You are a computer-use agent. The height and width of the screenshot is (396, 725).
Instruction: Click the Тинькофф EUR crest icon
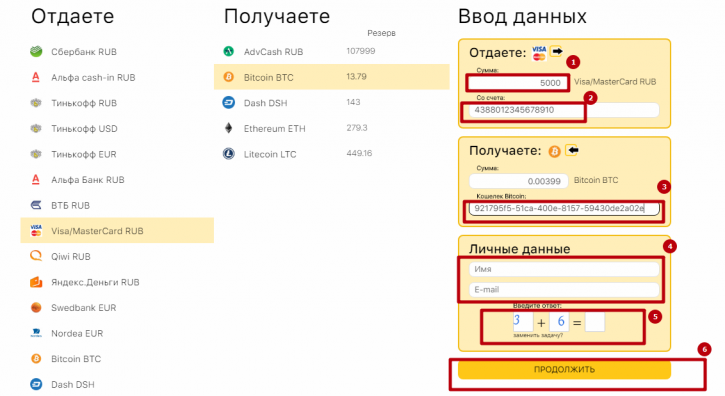click(36, 154)
